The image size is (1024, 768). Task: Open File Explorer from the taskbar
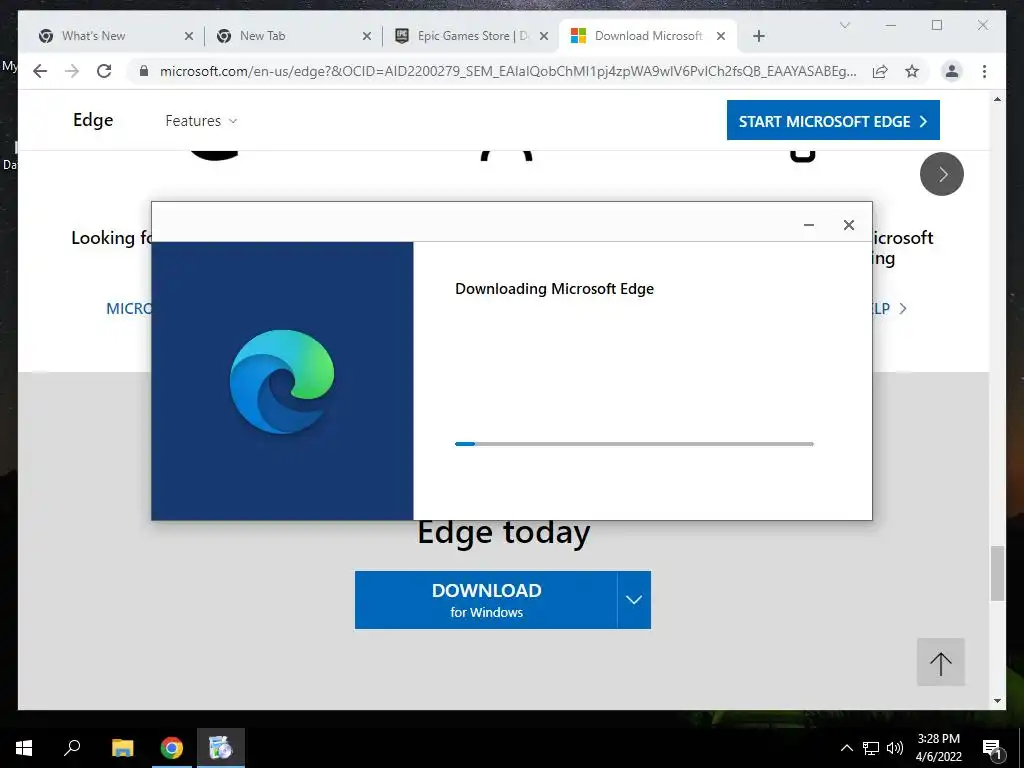pyautogui.click(x=122, y=748)
